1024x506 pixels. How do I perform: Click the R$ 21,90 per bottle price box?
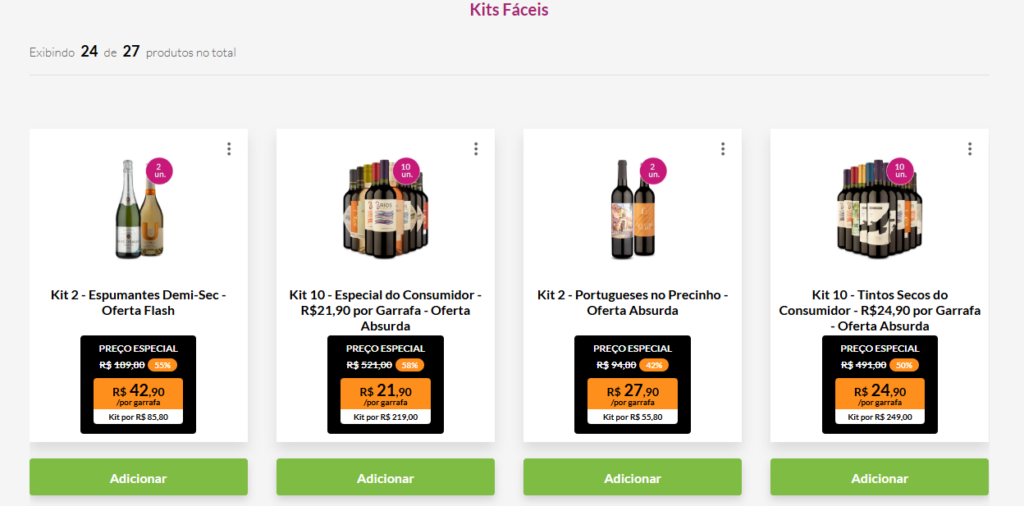[385, 394]
